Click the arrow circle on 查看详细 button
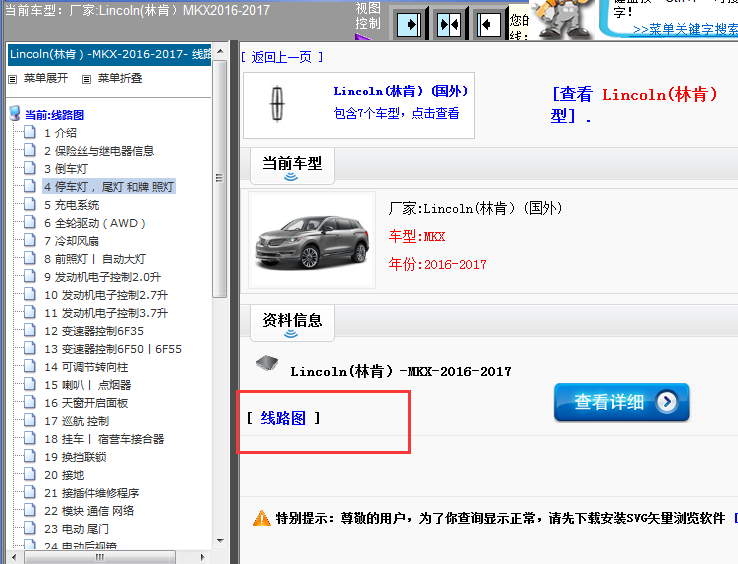The image size is (738, 564). point(667,402)
